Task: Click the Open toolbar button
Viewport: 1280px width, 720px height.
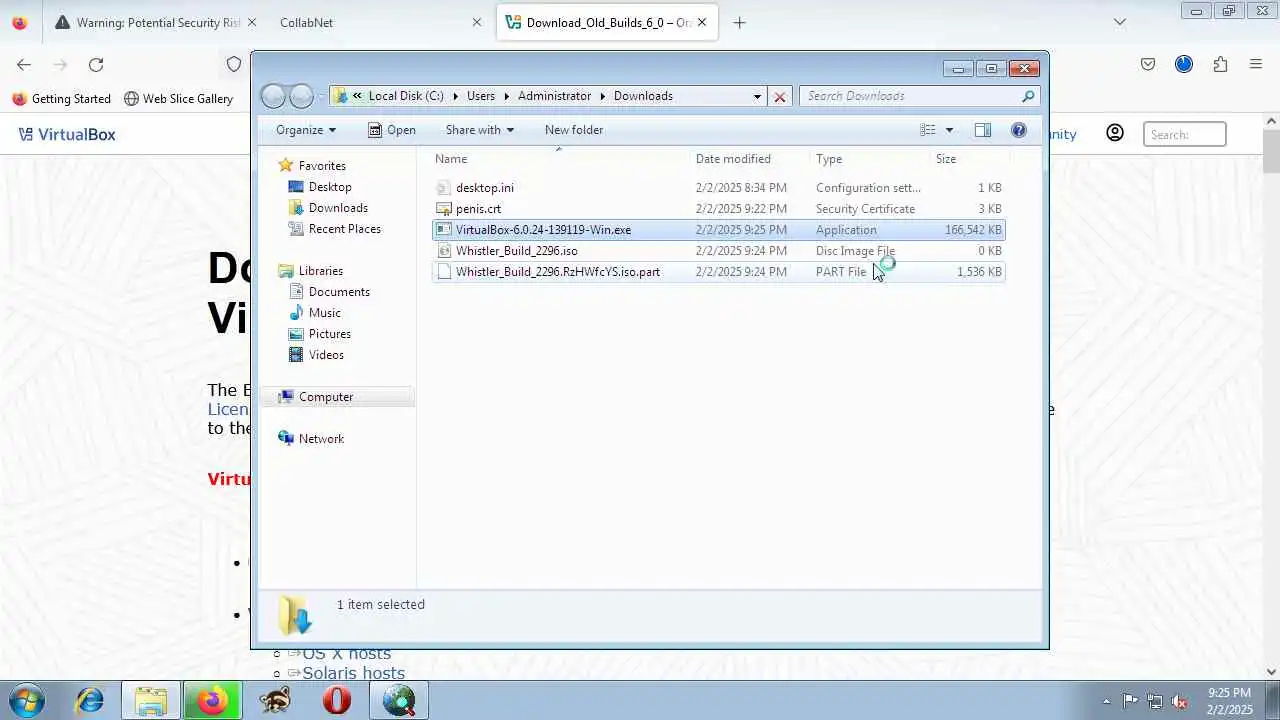Action: pos(391,130)
